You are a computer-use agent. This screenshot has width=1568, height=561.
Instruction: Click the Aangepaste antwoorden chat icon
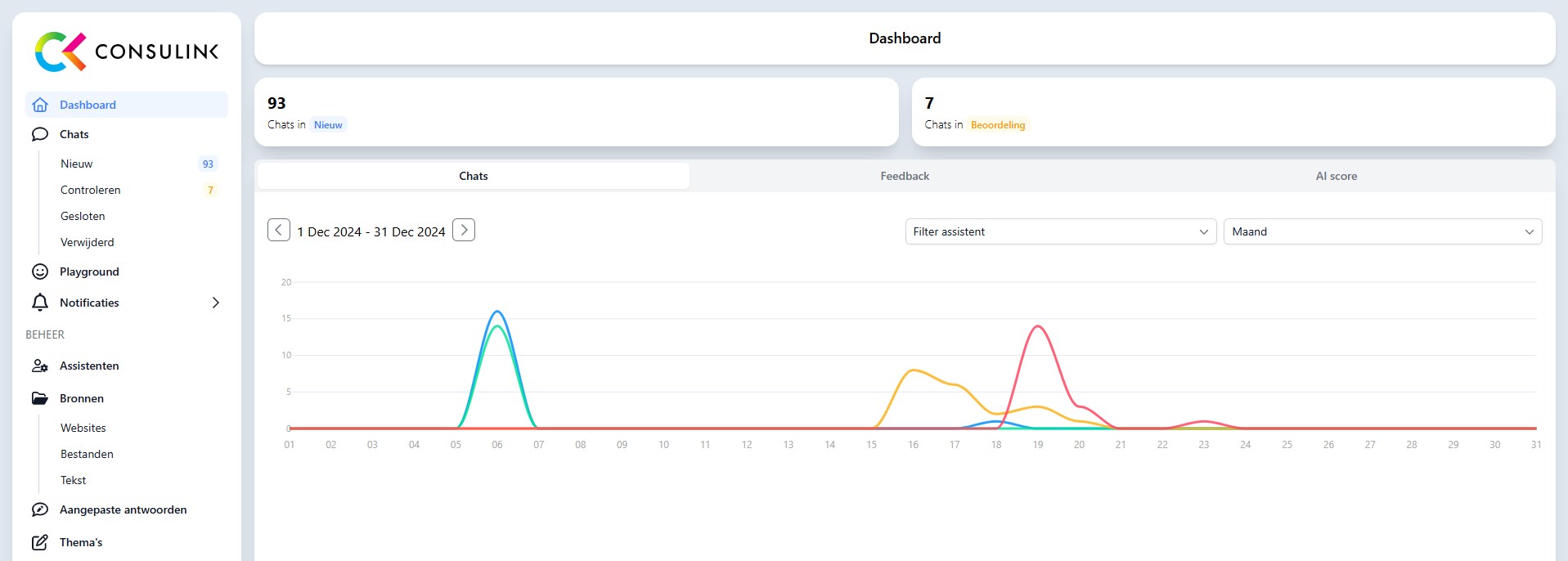(x=39, y=509)
